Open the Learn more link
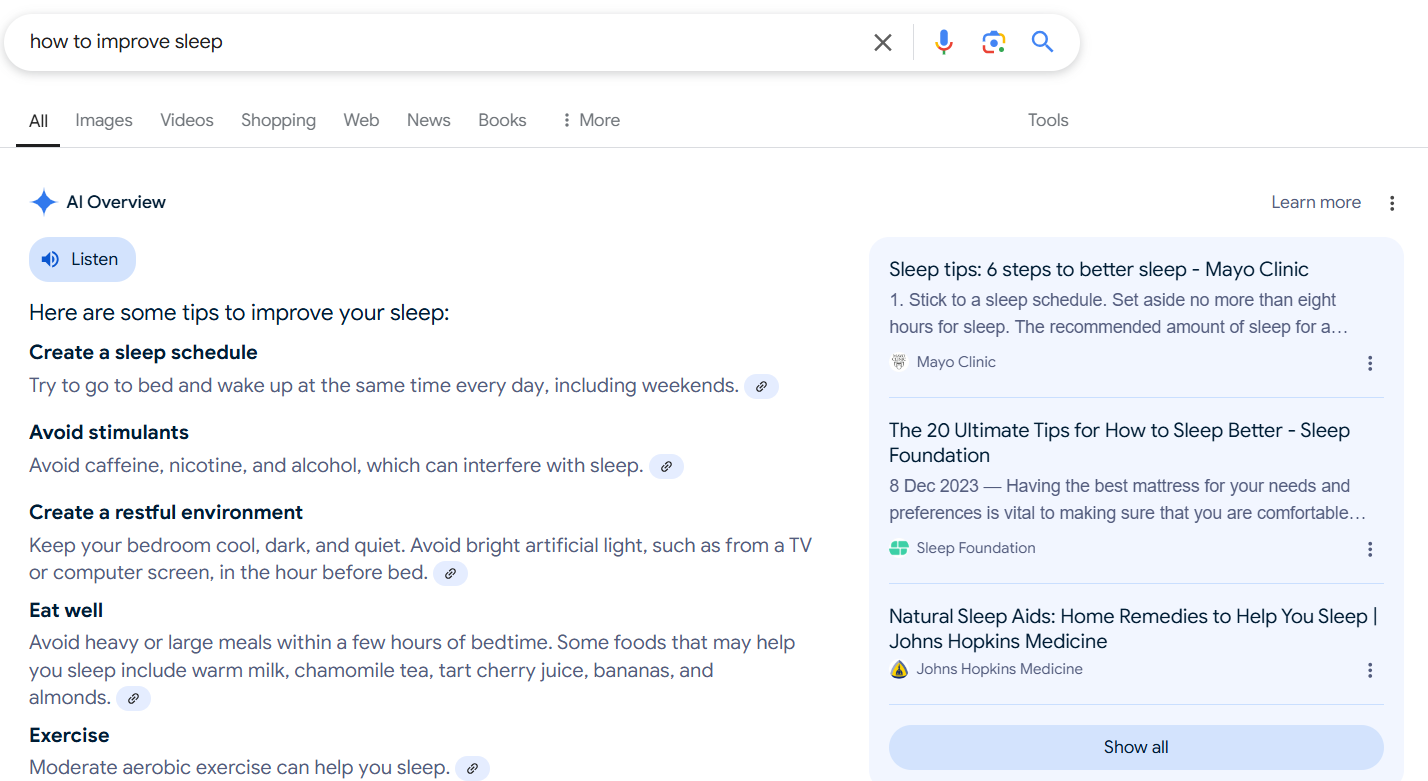This screenshot has height=781, width=1428. tap(1316, 202)
